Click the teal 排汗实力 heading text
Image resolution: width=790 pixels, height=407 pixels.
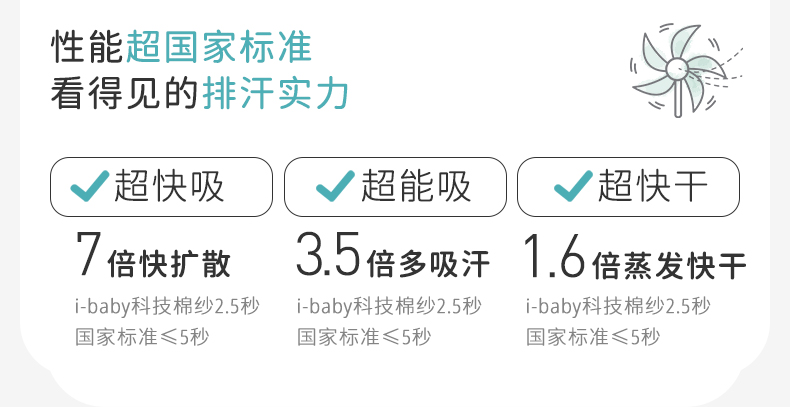(276, 93)
